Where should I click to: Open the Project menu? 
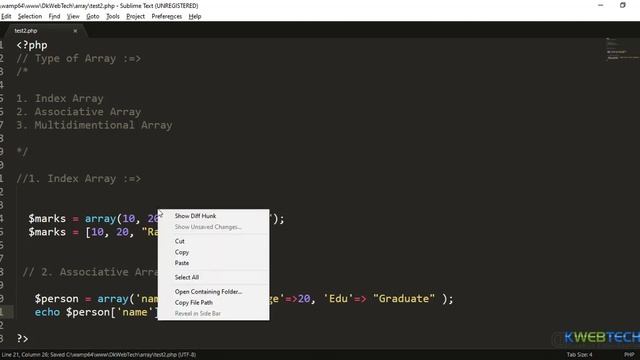[x=136, y=16]
